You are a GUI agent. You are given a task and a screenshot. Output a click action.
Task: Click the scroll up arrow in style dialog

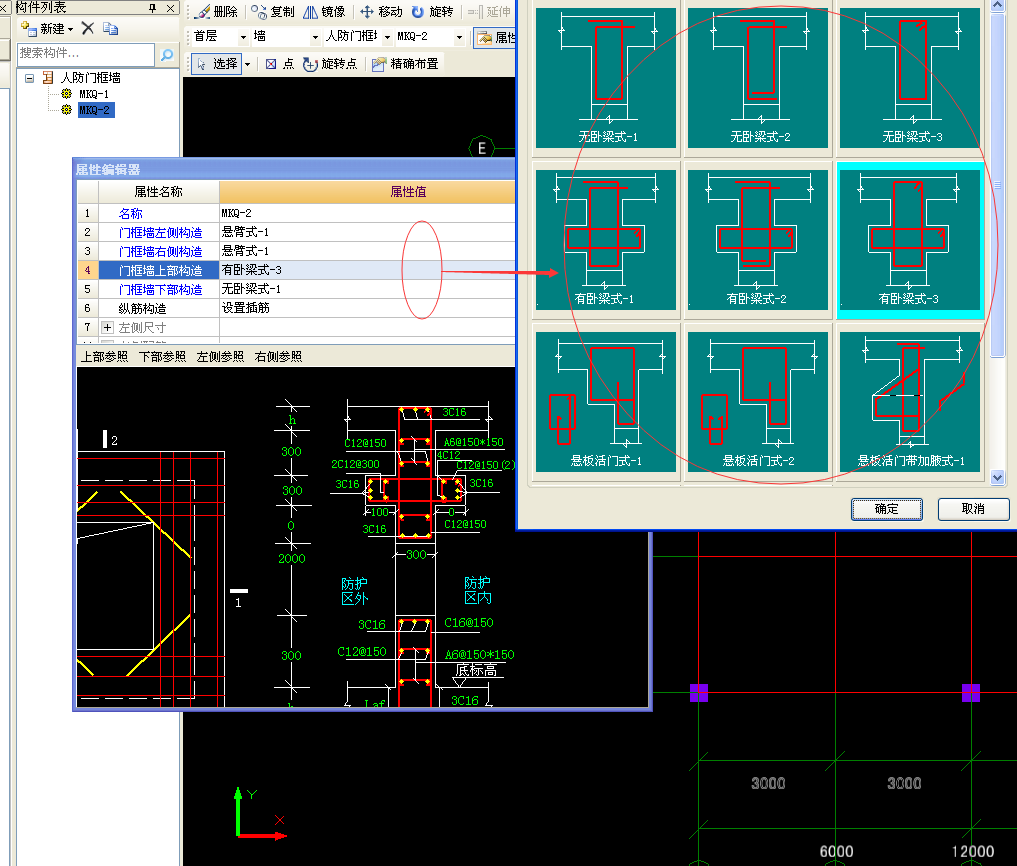(x=998, y=6)
